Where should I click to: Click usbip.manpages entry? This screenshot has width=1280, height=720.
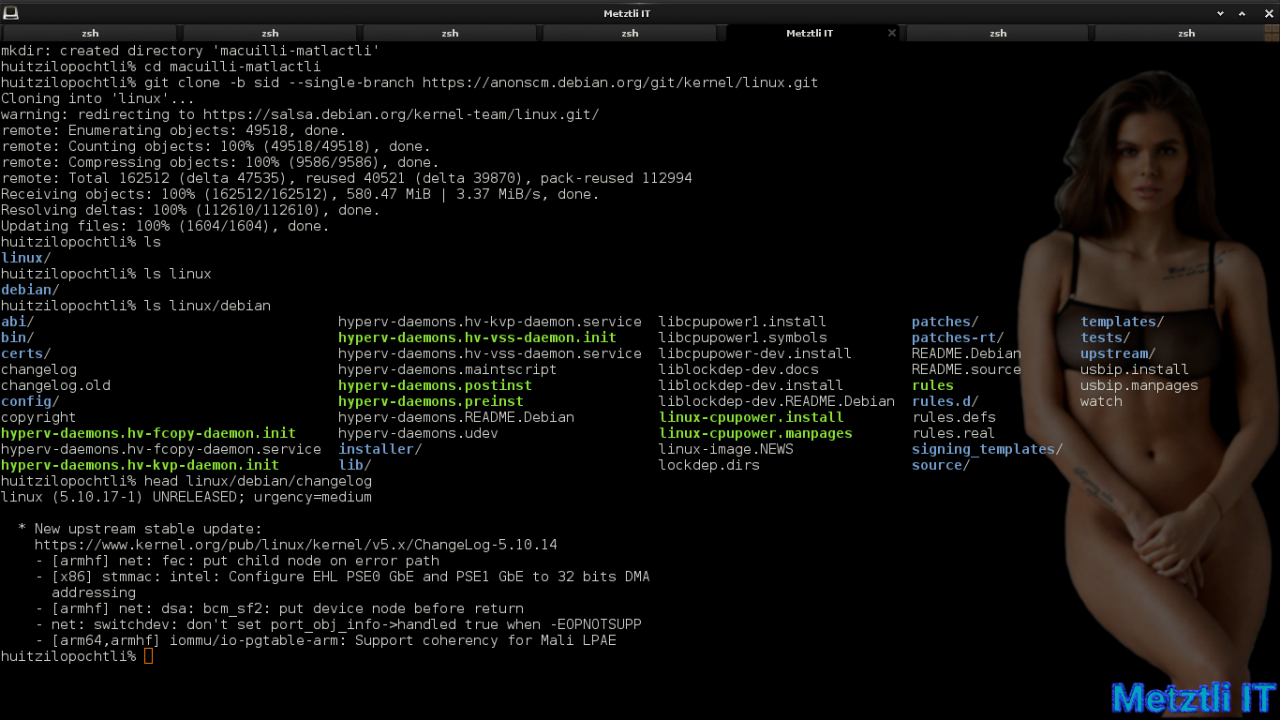pos(1139,385)
